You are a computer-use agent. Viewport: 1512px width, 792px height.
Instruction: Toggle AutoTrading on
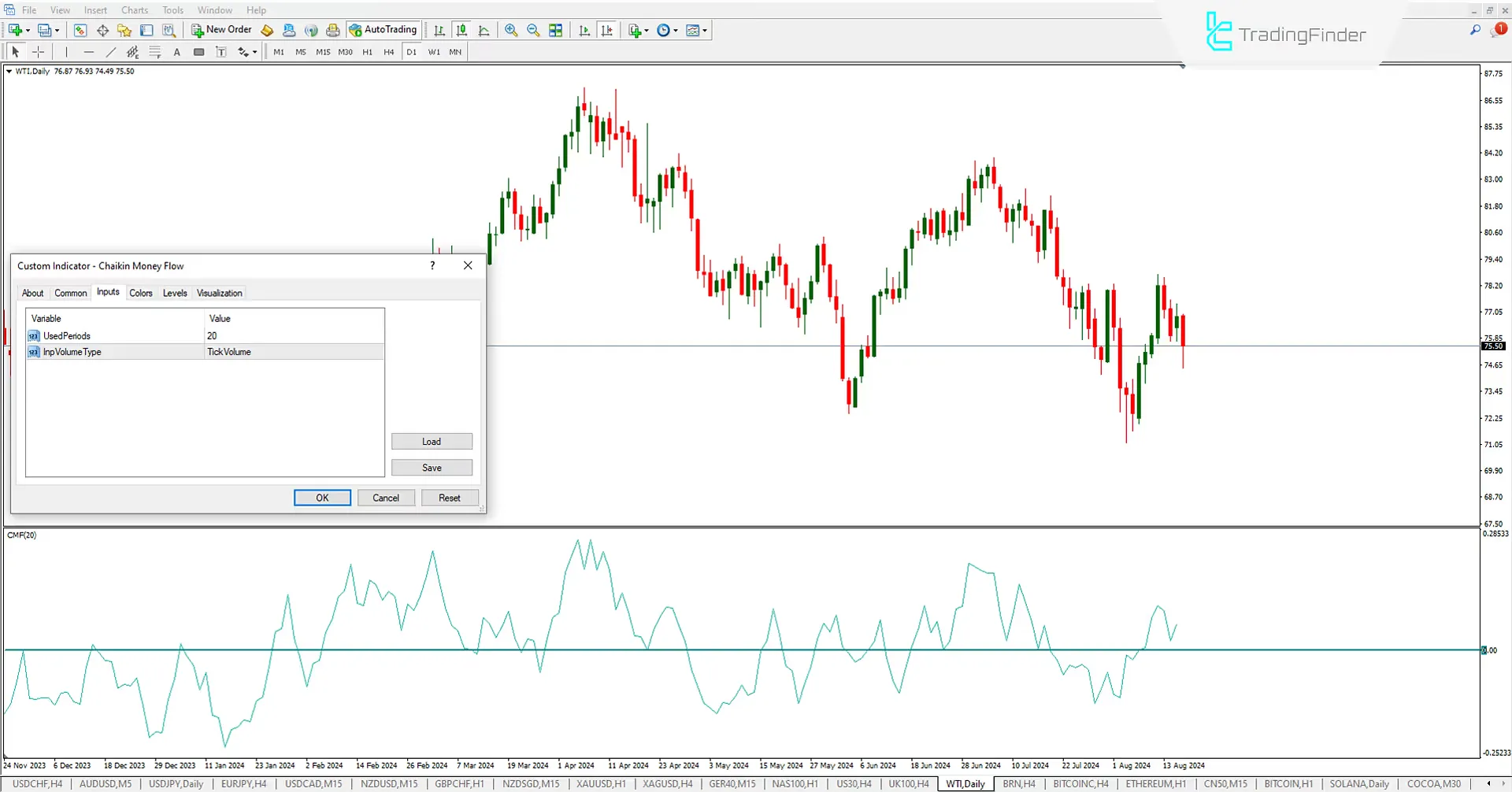(384, 30)
